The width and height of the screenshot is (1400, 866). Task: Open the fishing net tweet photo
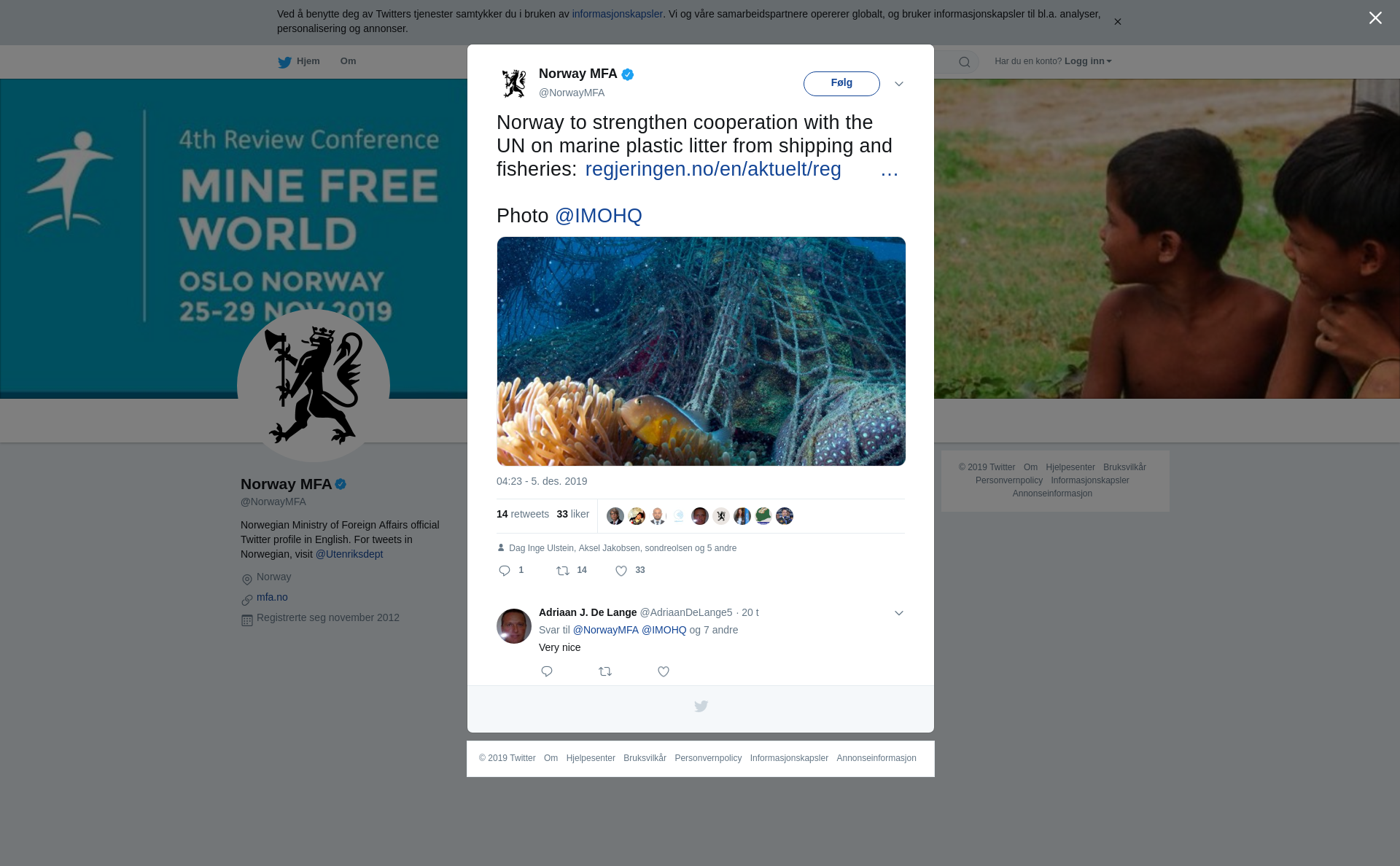(701, 351)
